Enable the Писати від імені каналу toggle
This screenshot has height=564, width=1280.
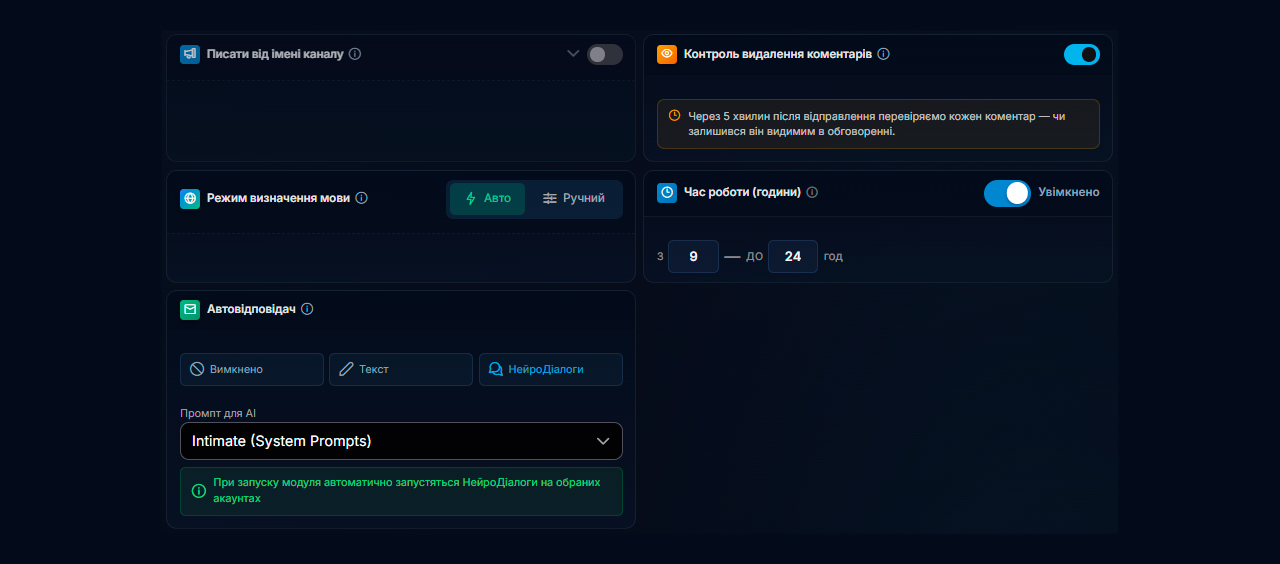605,54
